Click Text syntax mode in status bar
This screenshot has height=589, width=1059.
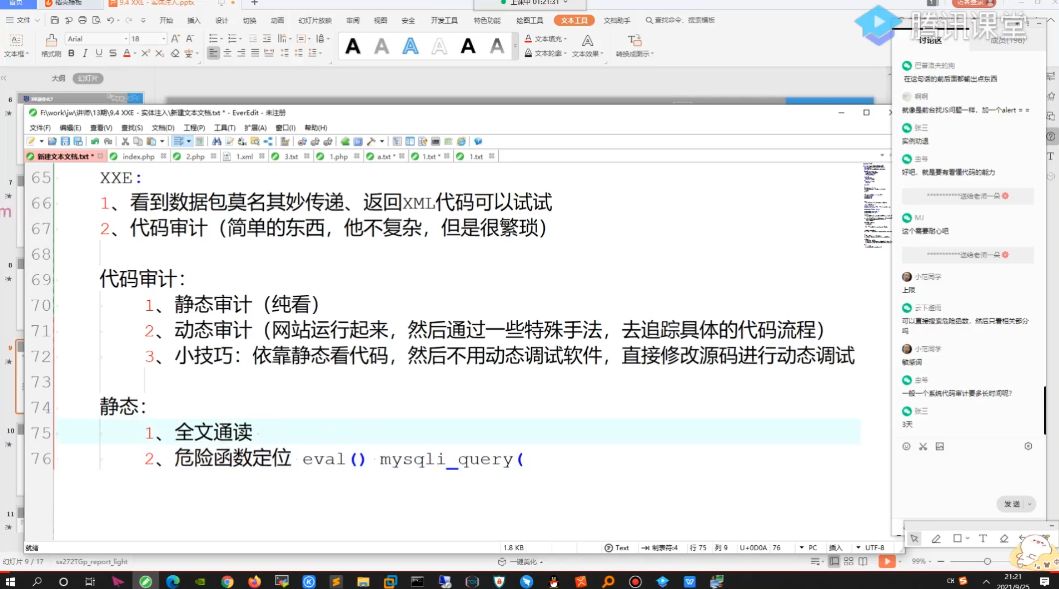click(x=617, y=547)
